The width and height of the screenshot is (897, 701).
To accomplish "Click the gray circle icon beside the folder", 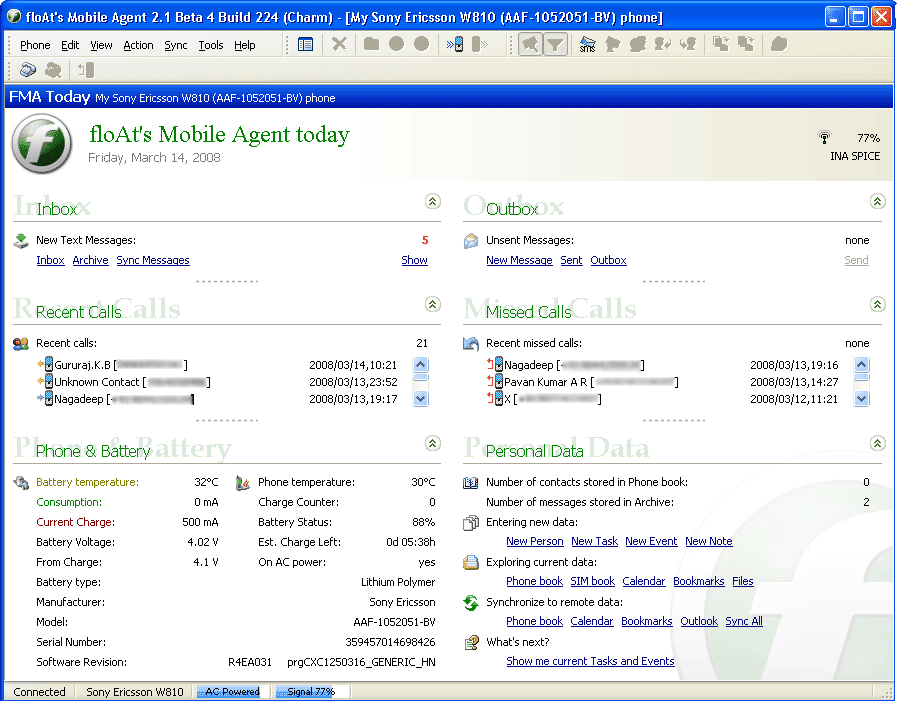I will pos(396,44).
